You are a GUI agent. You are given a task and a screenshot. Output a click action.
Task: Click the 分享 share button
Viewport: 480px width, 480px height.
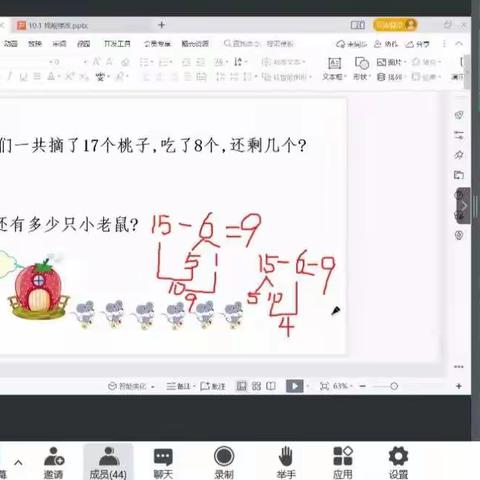click(417, 44)
